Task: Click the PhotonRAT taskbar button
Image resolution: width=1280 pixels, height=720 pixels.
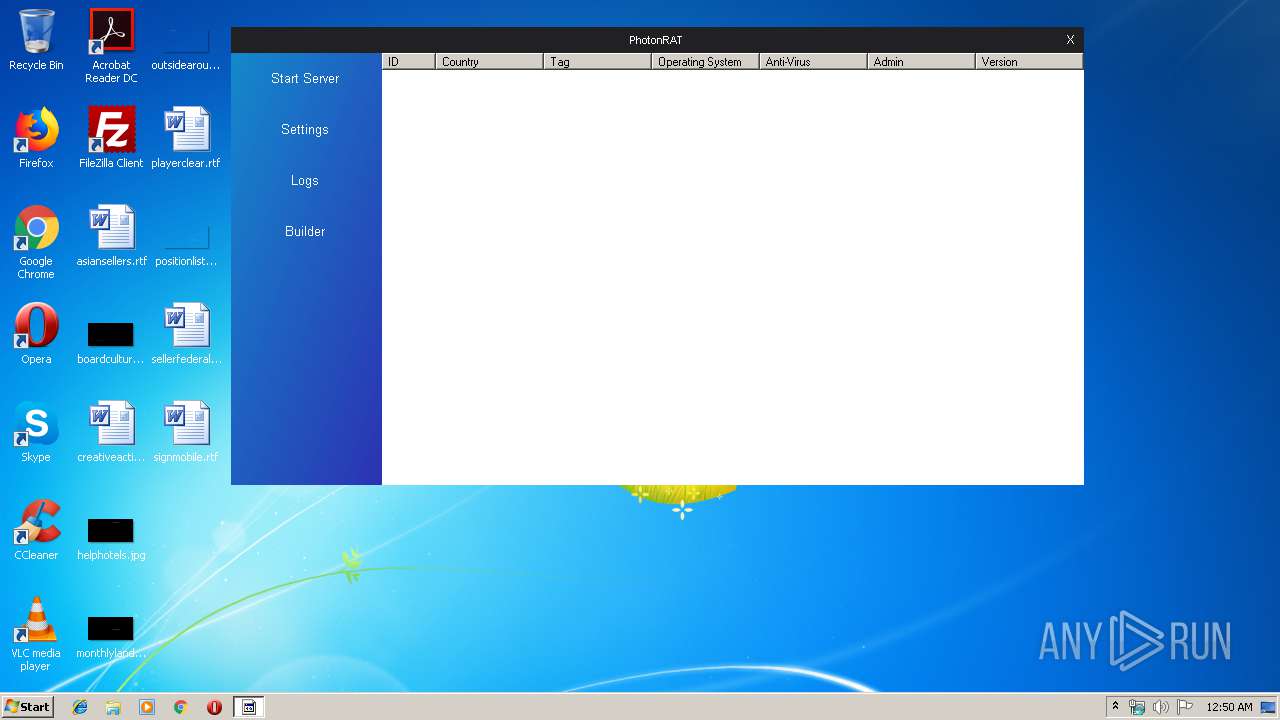Action: click(x=249, y=707)
